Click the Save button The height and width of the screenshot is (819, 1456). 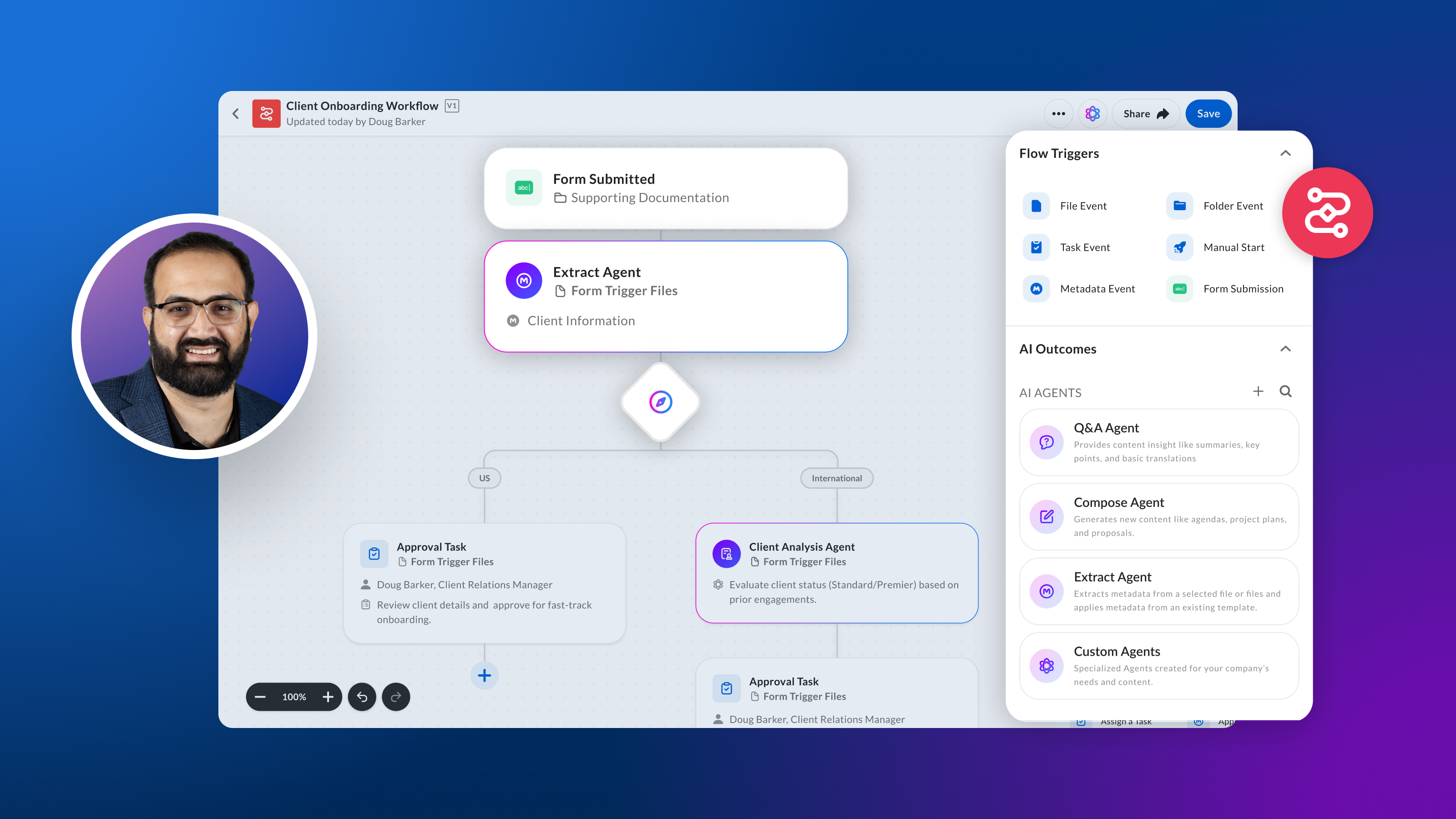click(x=1208, y=113)
